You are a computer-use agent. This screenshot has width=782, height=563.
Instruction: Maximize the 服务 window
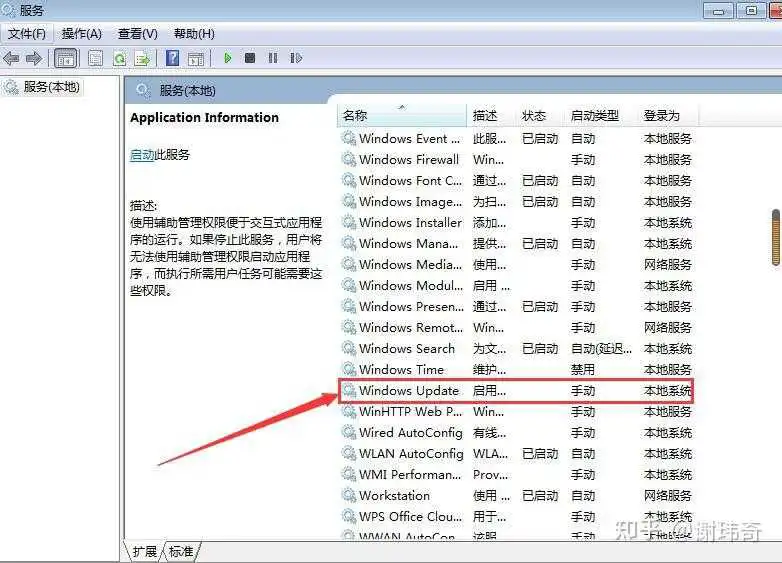(751, 11)
